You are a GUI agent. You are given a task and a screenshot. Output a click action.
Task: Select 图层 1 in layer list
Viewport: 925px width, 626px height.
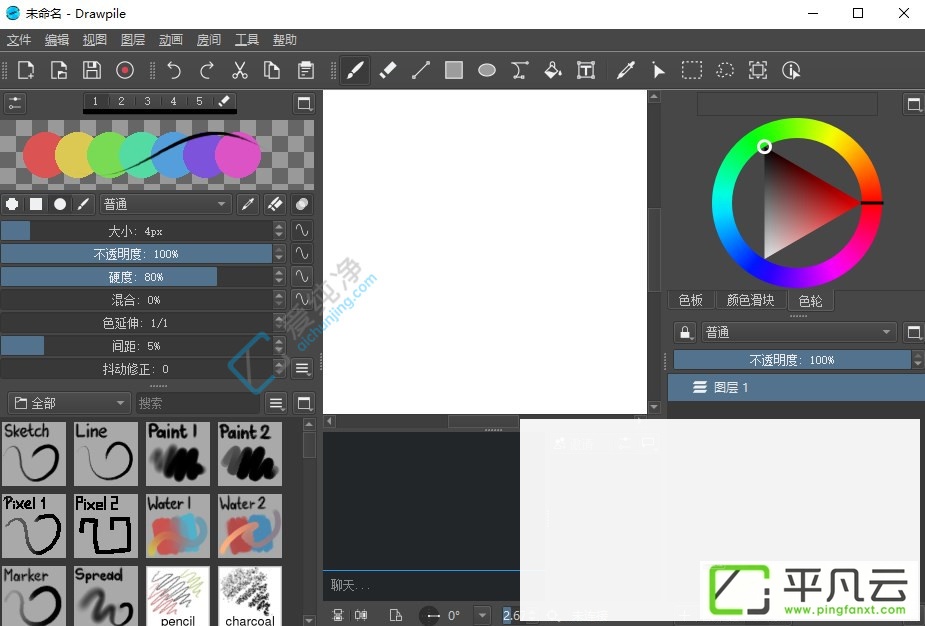click(796, 387)
